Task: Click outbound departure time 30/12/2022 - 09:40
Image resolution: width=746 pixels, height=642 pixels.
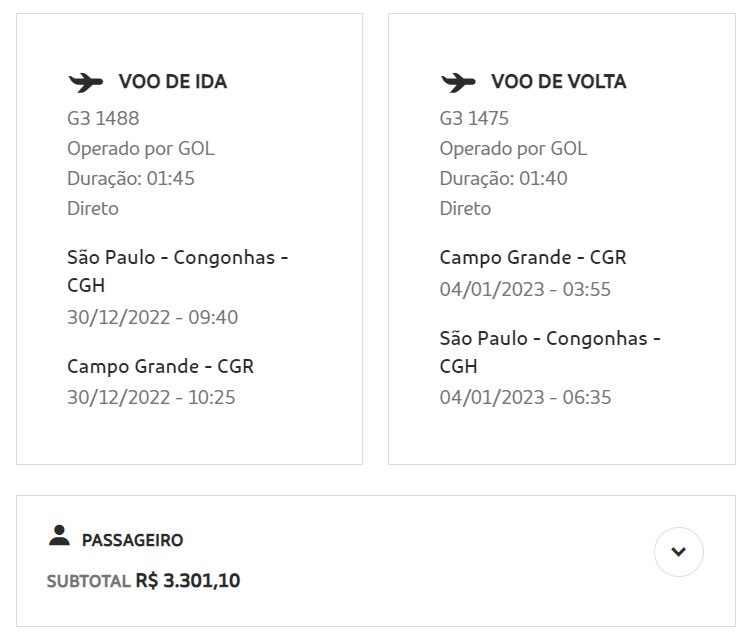Action: [153, 317]
